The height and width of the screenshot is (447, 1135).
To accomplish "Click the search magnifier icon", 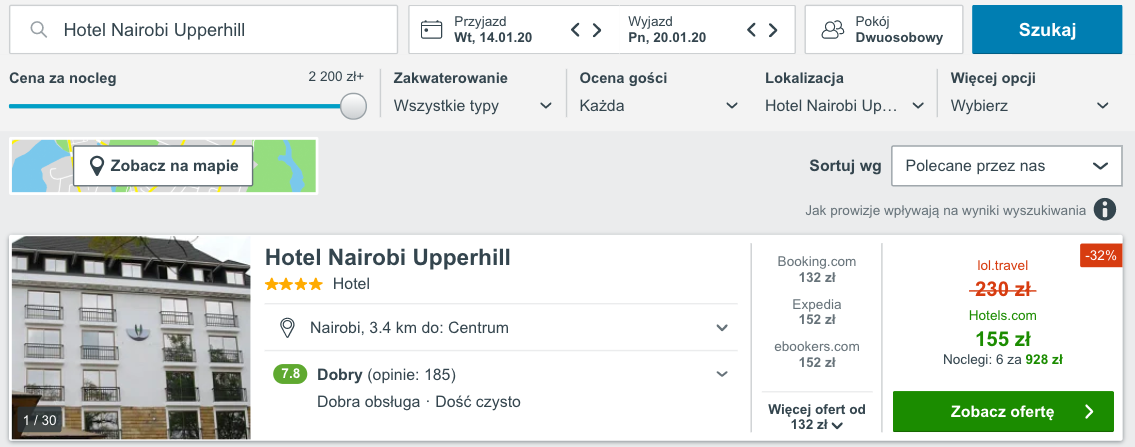I will pyautogui.click(x=39, y=30).
